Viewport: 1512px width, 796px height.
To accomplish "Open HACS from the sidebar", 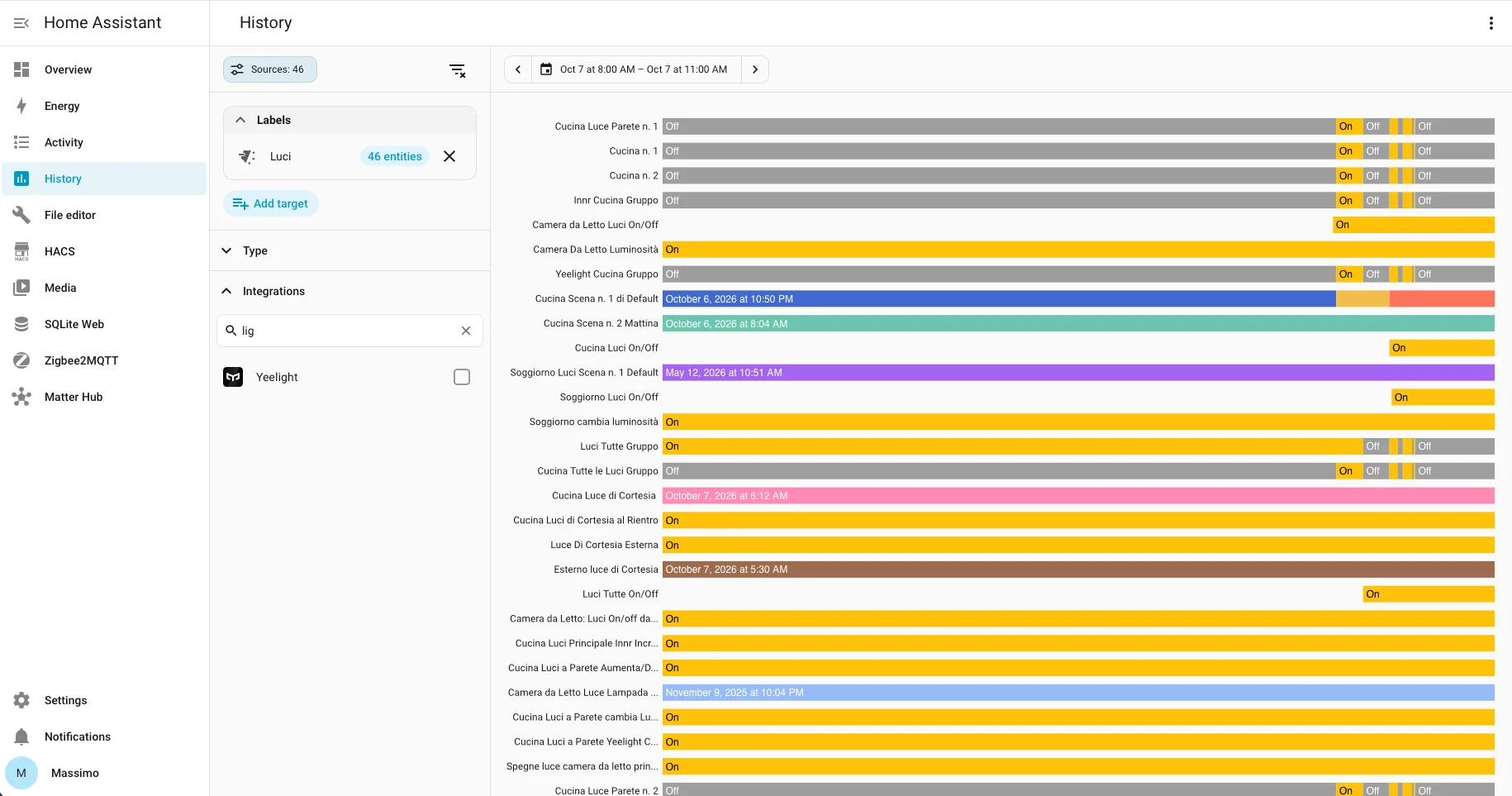I will (104, 251).
